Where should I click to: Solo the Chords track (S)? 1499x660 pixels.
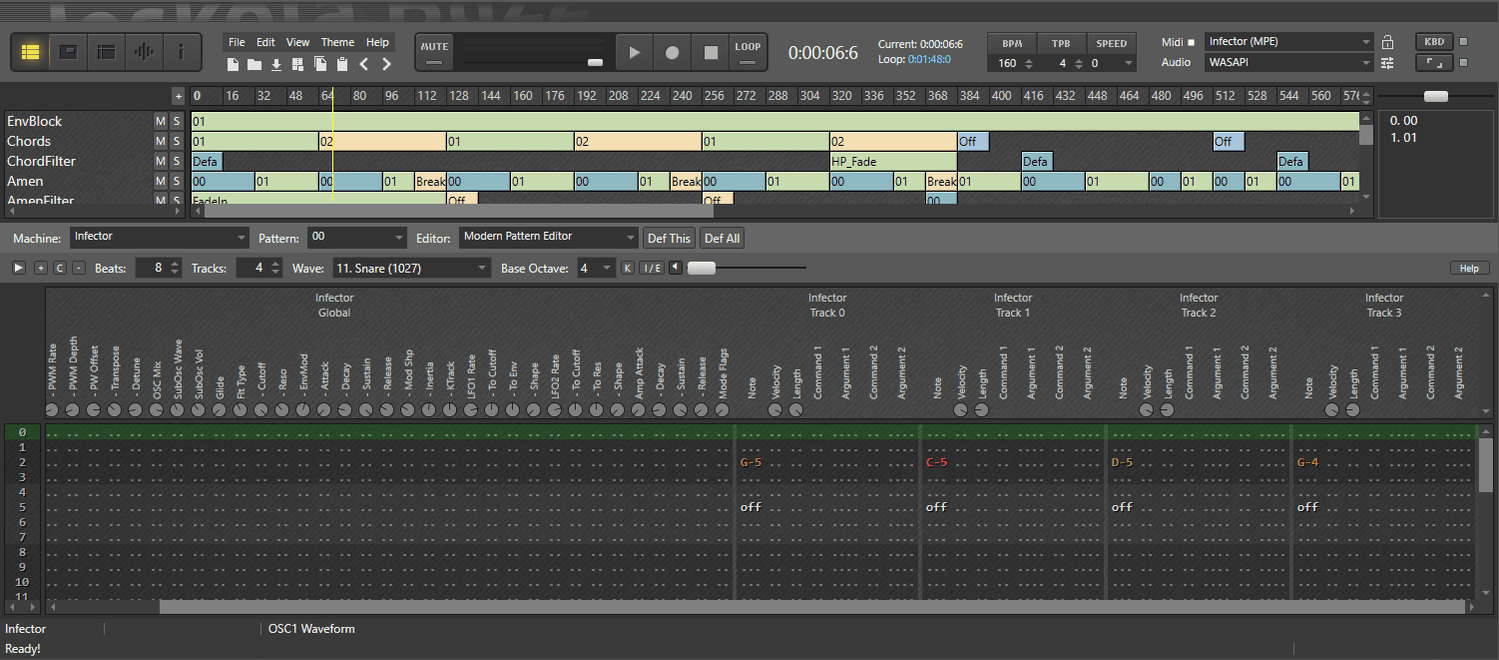177,141
